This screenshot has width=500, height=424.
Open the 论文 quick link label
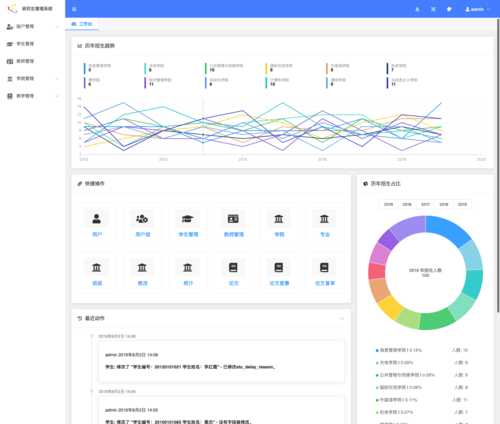tap(234, 283)
